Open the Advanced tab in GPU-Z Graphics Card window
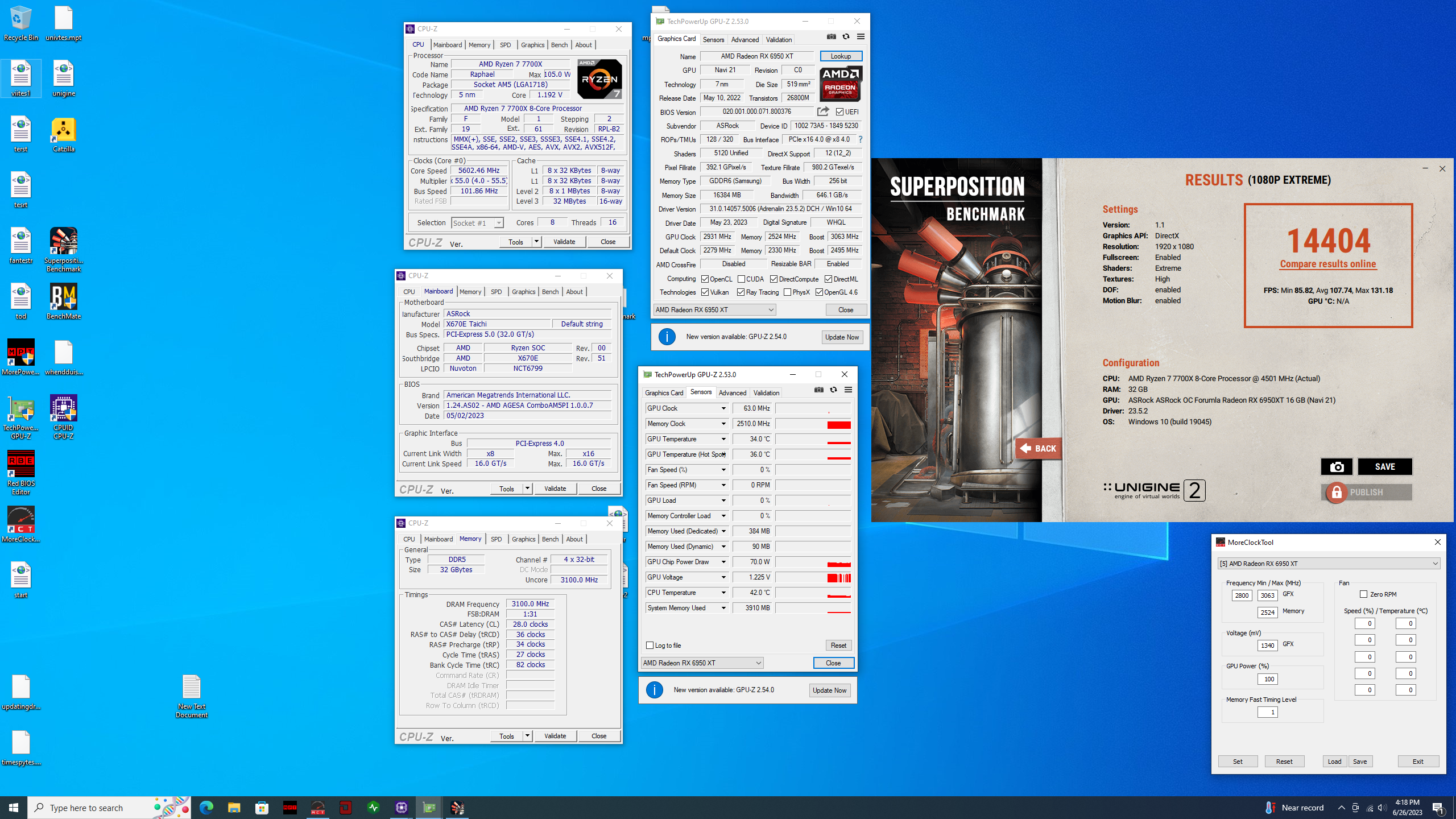This screenshot has height=819, width=1456. pos(744,40)
